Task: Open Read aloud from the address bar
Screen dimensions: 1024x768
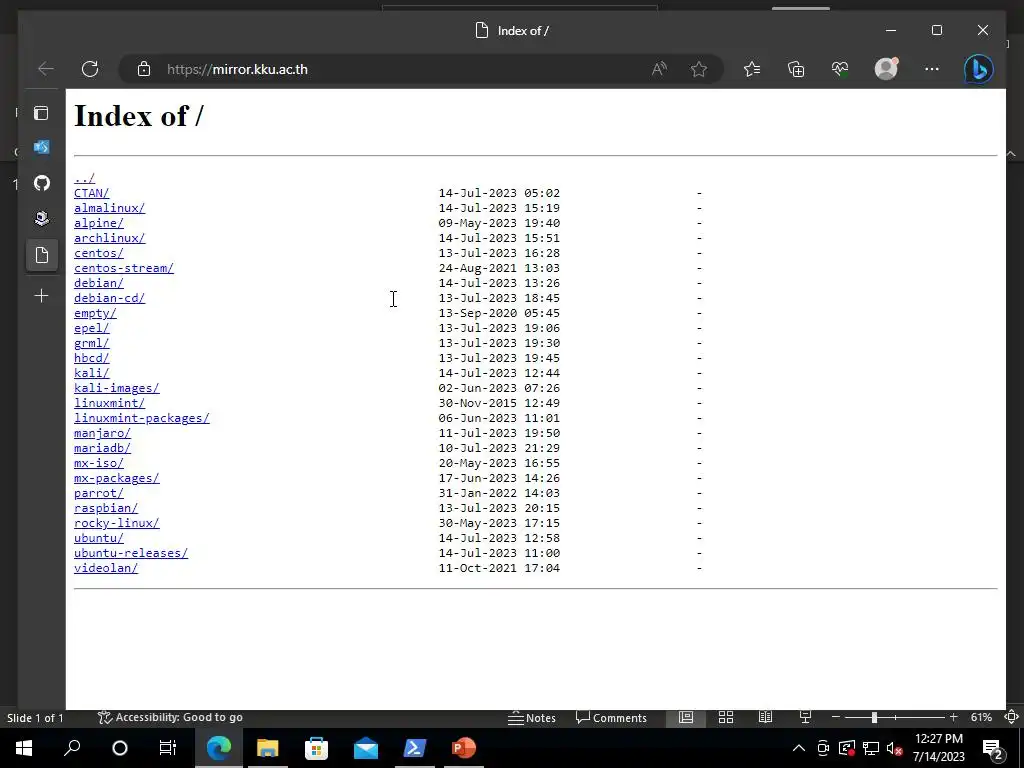Action: click(660, 69)
